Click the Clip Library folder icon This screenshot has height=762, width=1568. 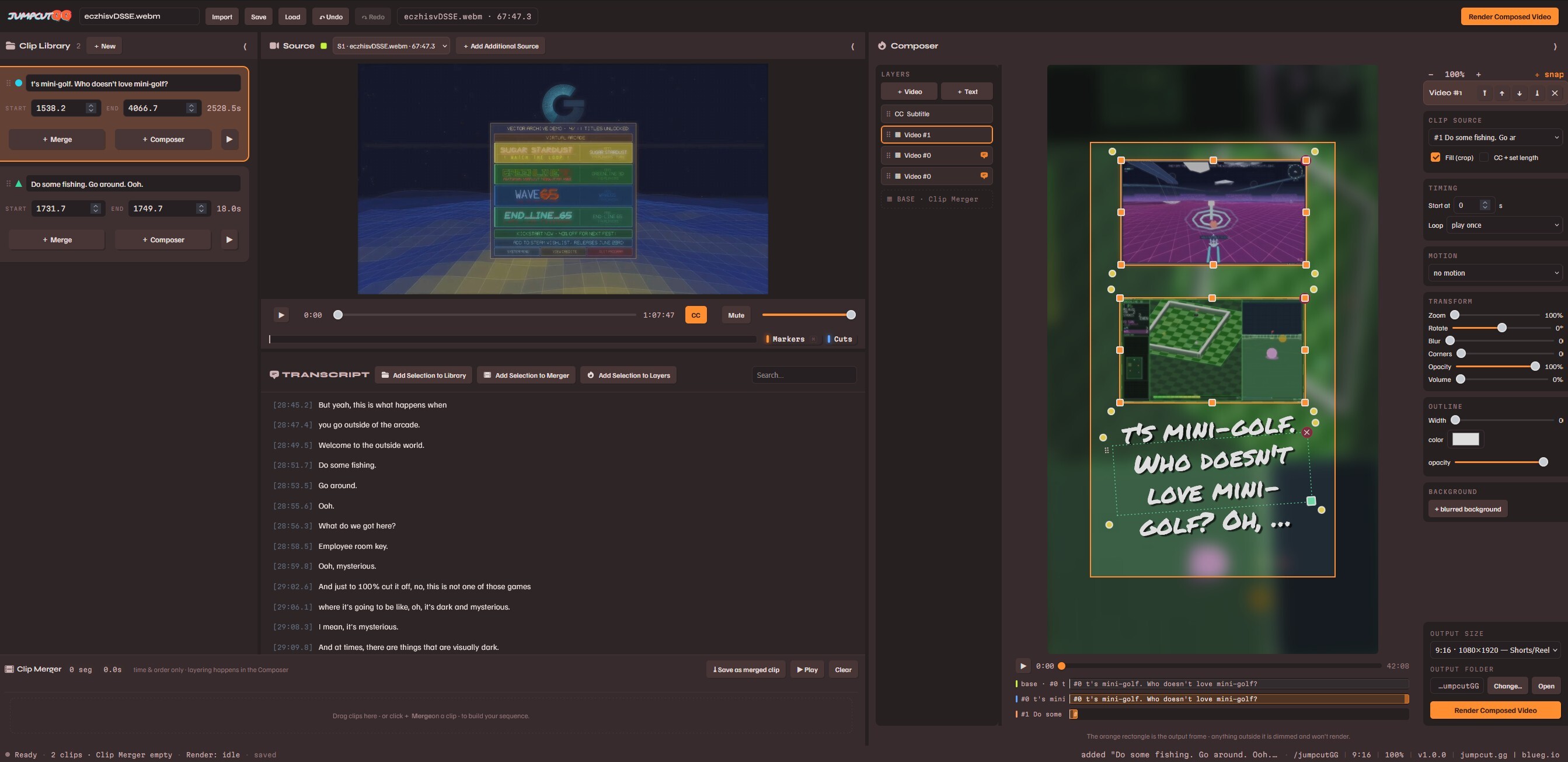click(x=11, y=46)
